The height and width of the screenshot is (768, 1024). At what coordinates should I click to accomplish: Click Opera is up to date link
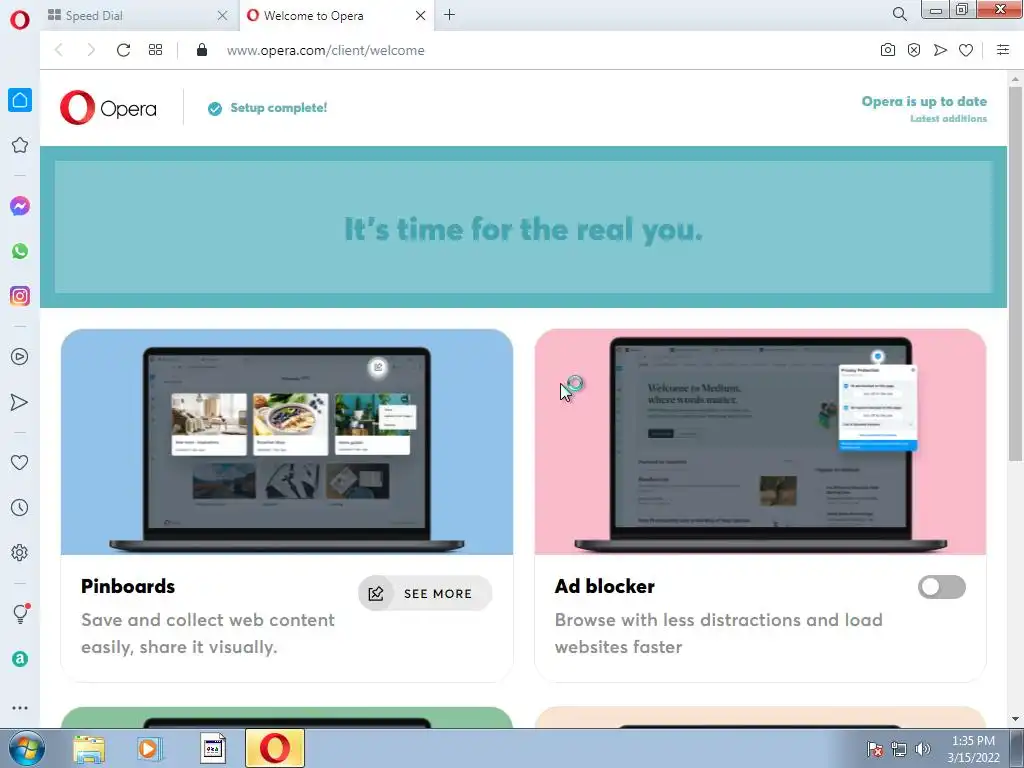924,101
